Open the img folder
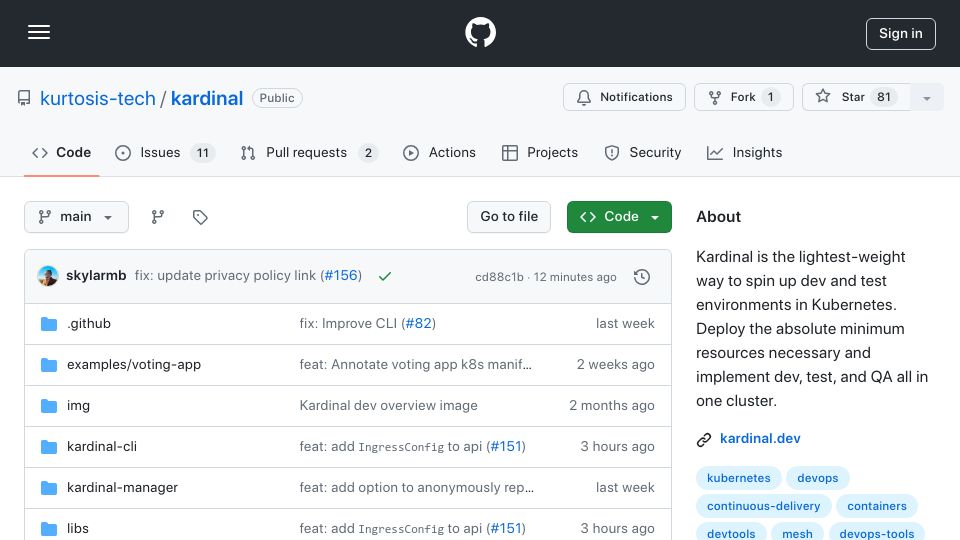The height and width of the screenshot is (540, 960). (78, 405)
